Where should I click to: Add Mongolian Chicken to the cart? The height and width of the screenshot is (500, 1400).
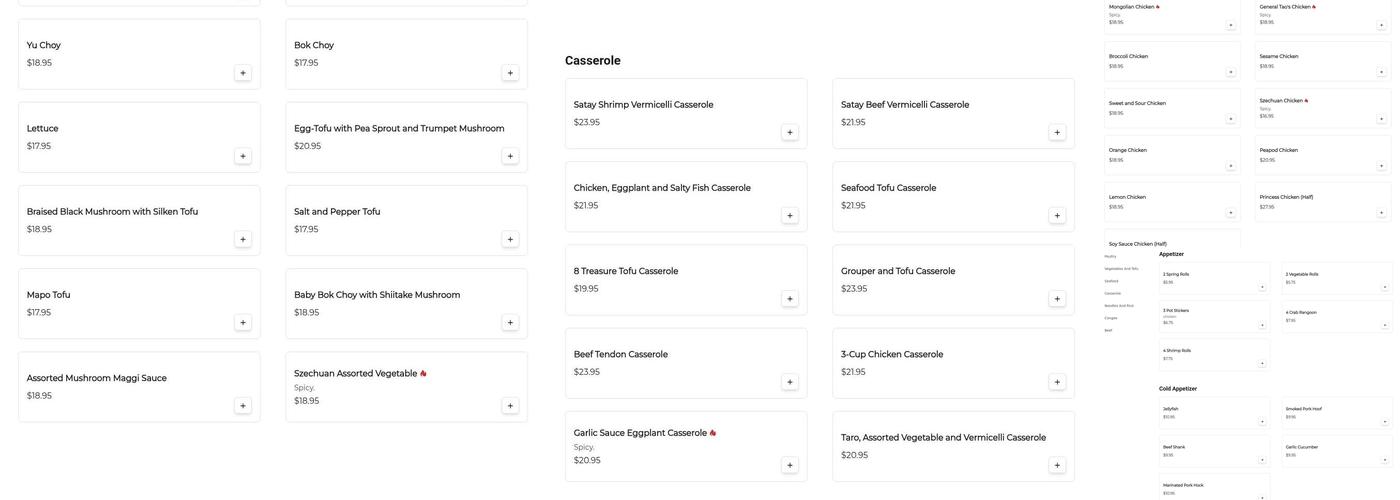1231,25
